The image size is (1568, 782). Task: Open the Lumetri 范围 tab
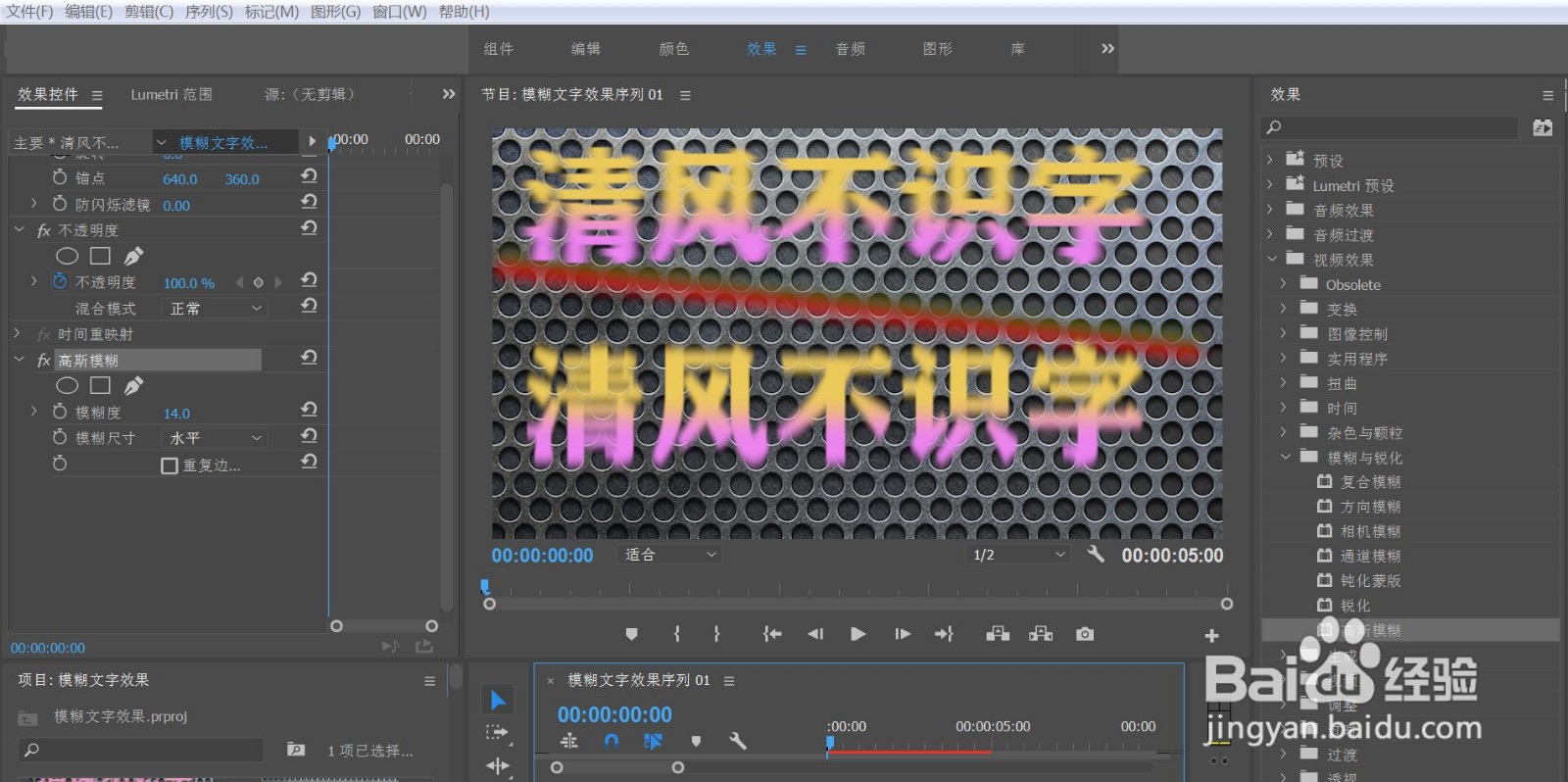(x=171, y=95)
